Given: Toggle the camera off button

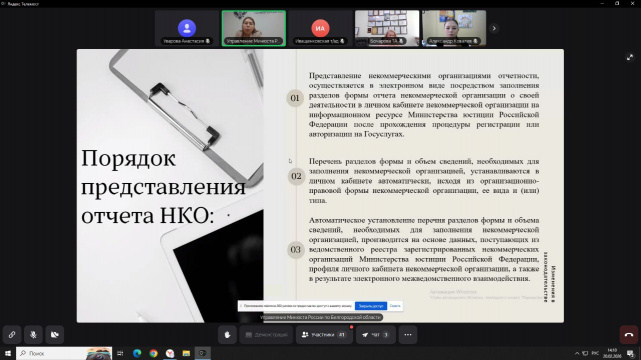Looking at the screenshot, I should coord(54,335).
